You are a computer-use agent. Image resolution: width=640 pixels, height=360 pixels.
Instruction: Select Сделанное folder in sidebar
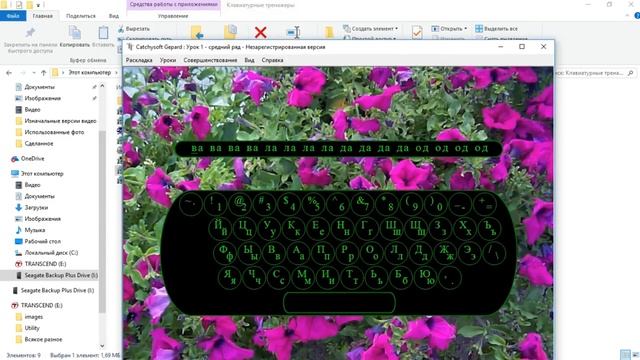tap(39, 144)
